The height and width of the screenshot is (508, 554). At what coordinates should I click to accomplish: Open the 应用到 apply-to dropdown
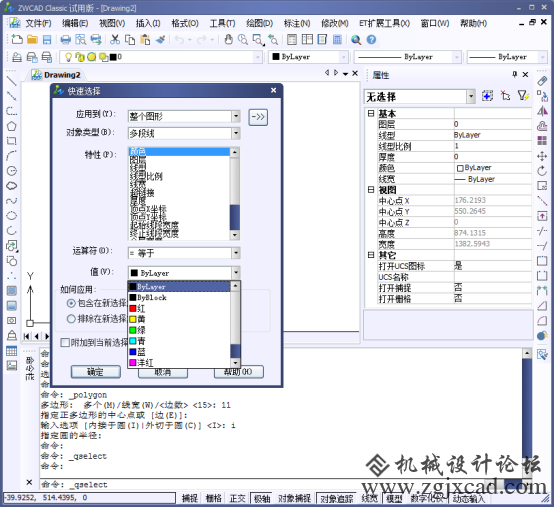coord(236,116)
